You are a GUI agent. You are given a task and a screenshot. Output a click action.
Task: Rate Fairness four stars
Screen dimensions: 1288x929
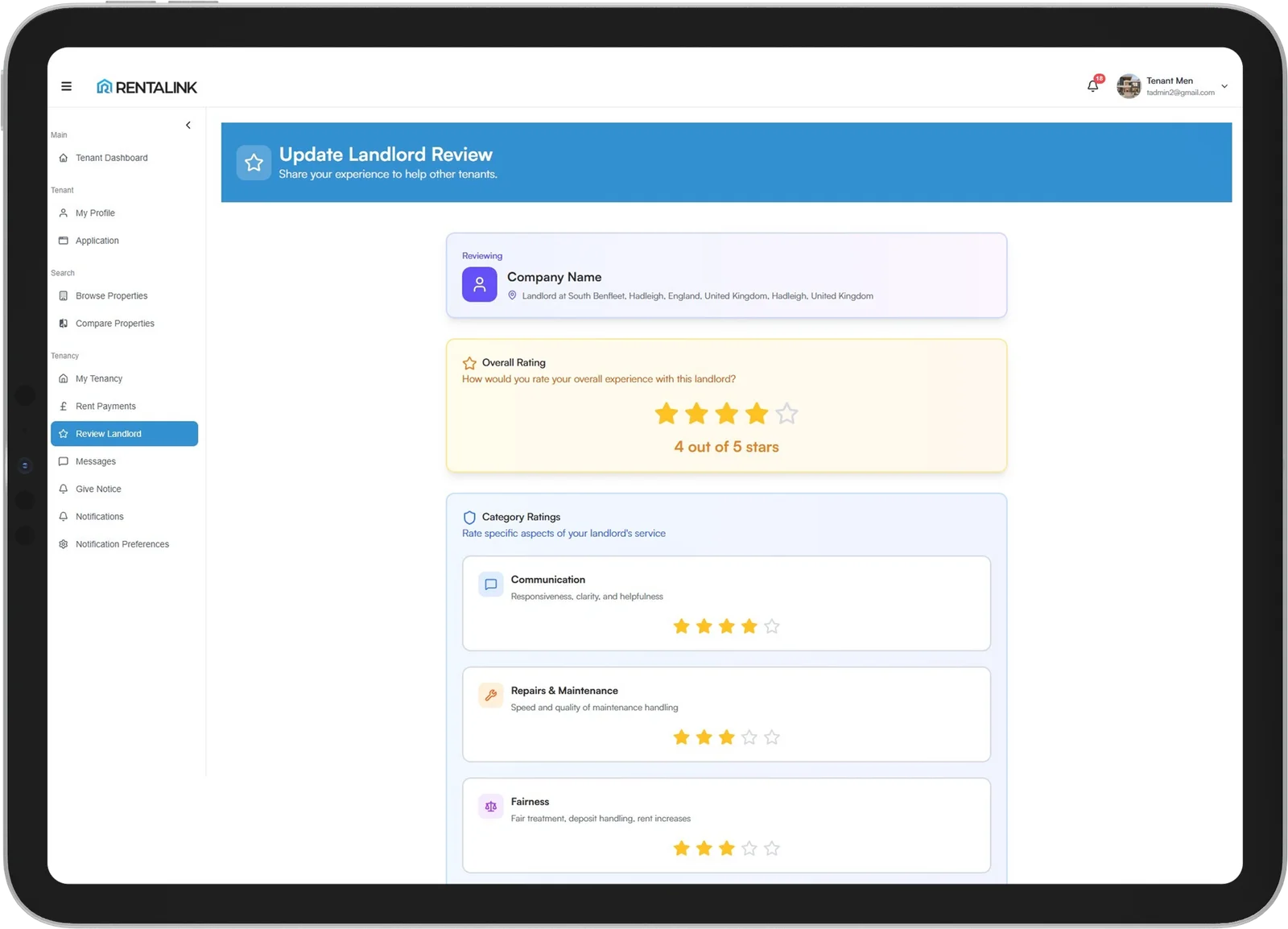pos(749,848)
